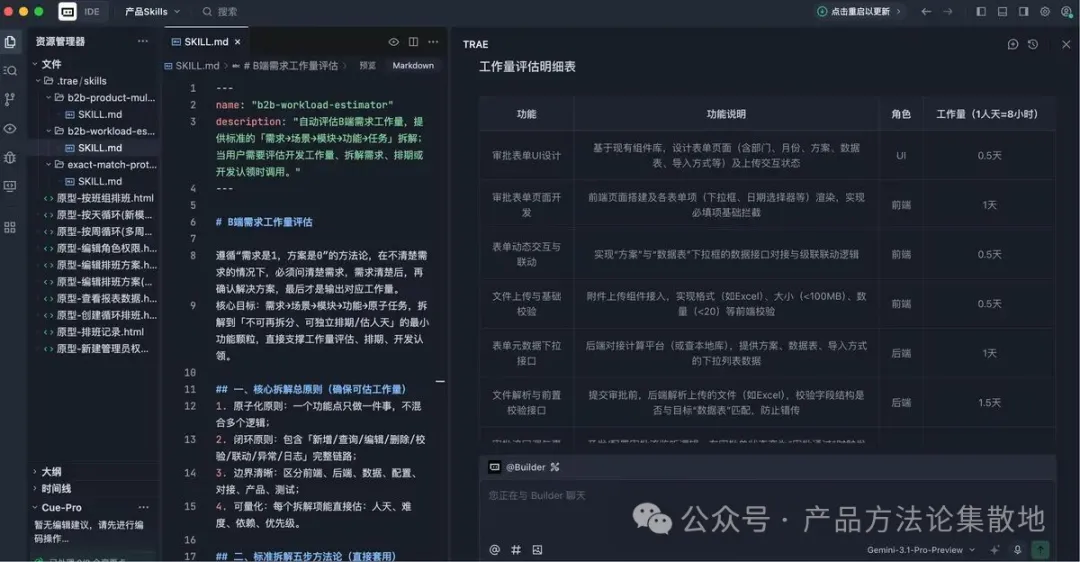Click the image attach icon in chat

537,550
